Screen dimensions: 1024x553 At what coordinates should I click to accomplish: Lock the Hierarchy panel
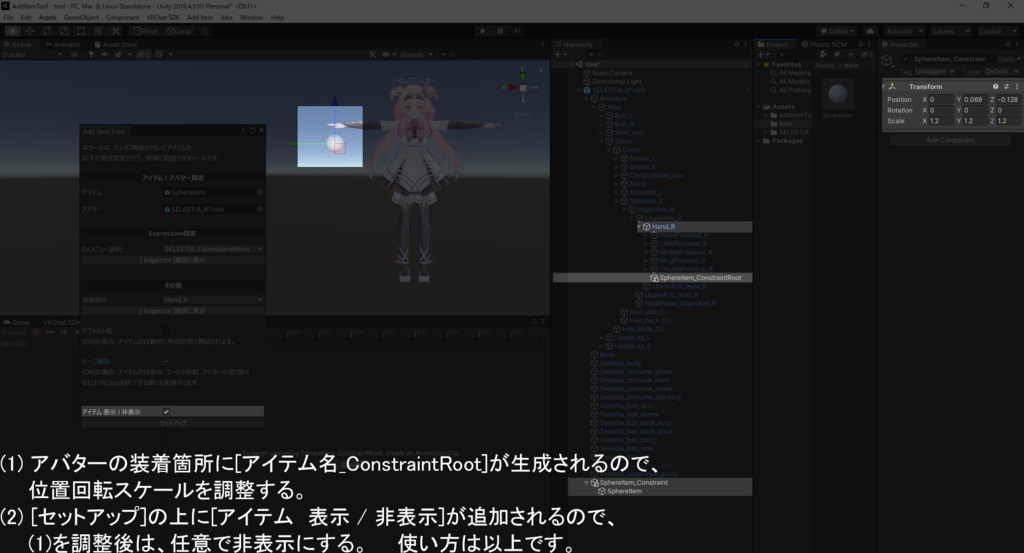(x=737, y=44)
